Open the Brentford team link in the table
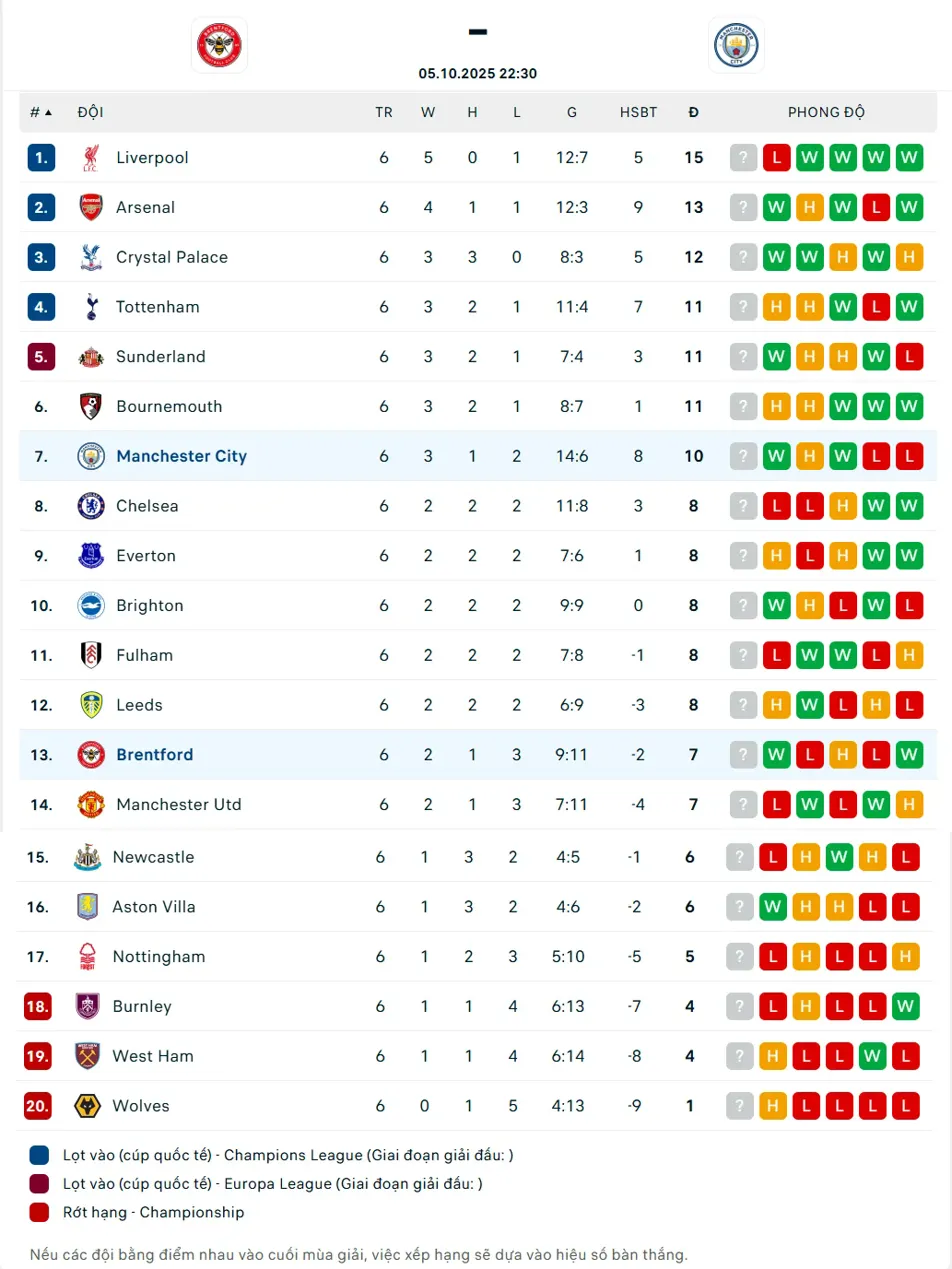 [154, 755]
